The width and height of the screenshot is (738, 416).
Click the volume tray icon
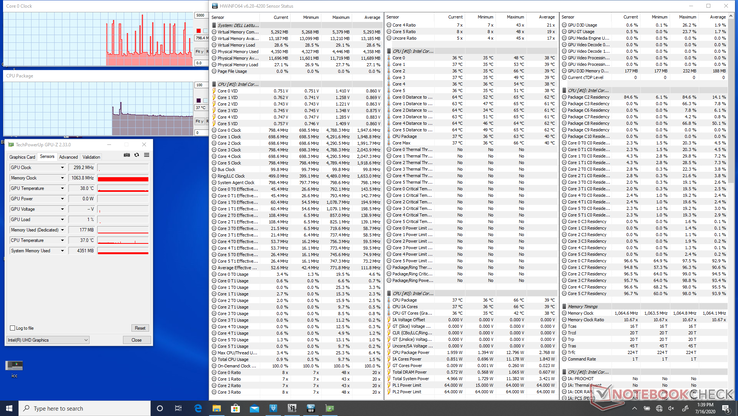click(672, 408)
